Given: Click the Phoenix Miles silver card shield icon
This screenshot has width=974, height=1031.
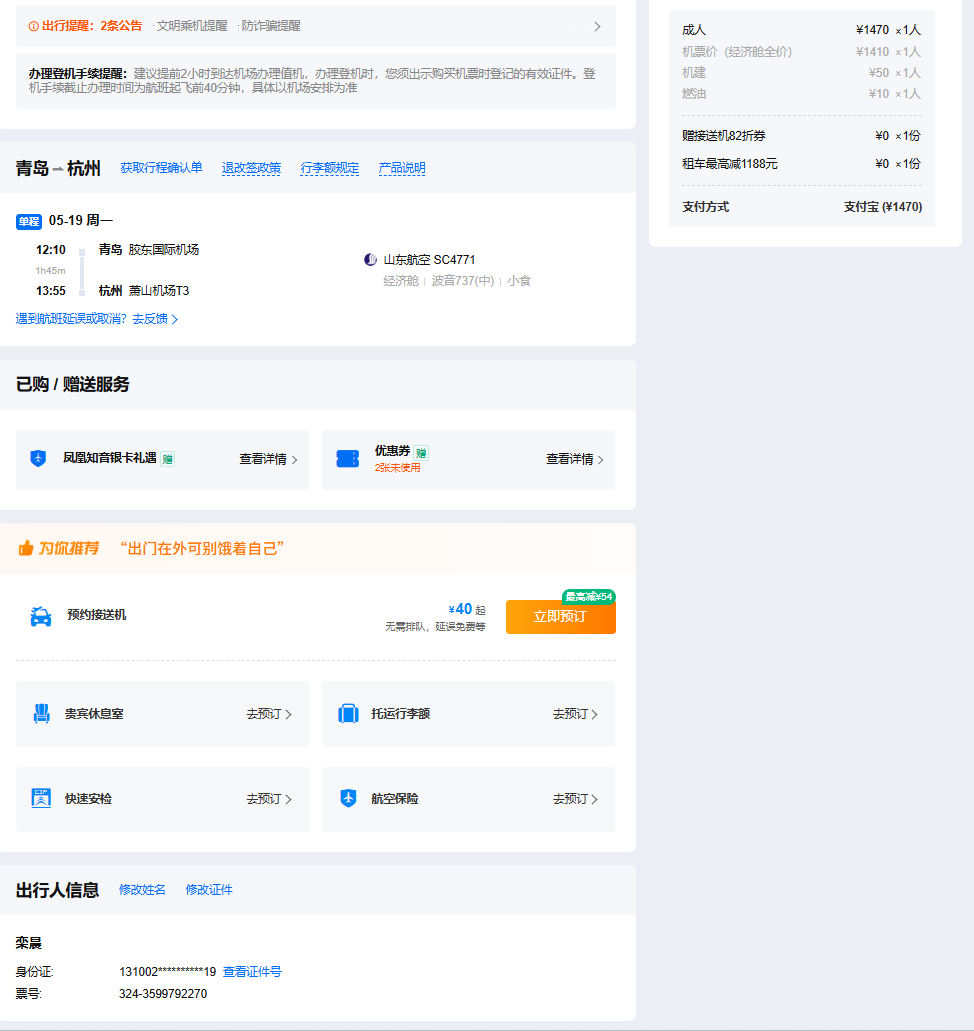Looking at the screenshot, I should [x=38, y=459].
